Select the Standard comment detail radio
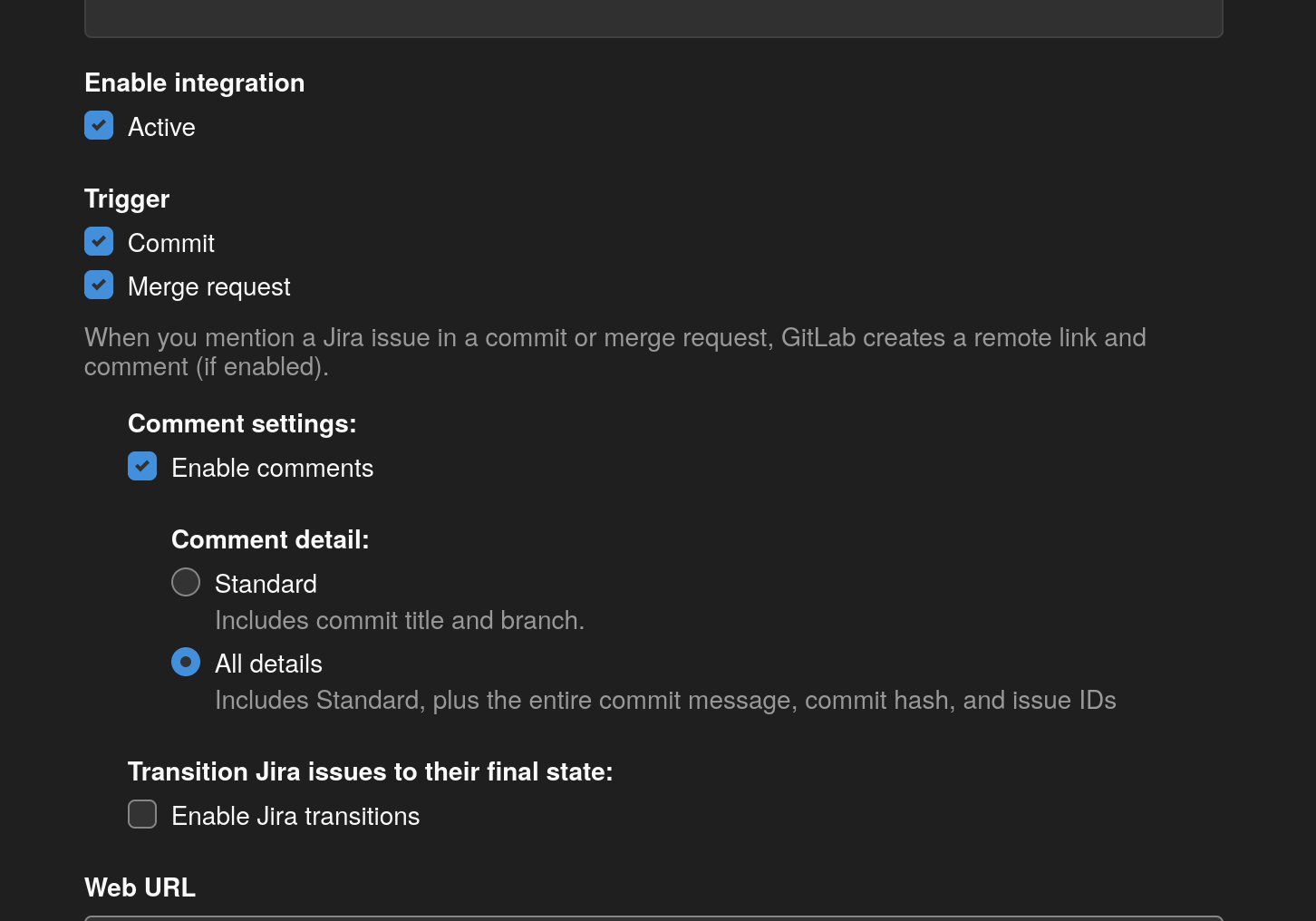 click(186, 582)
